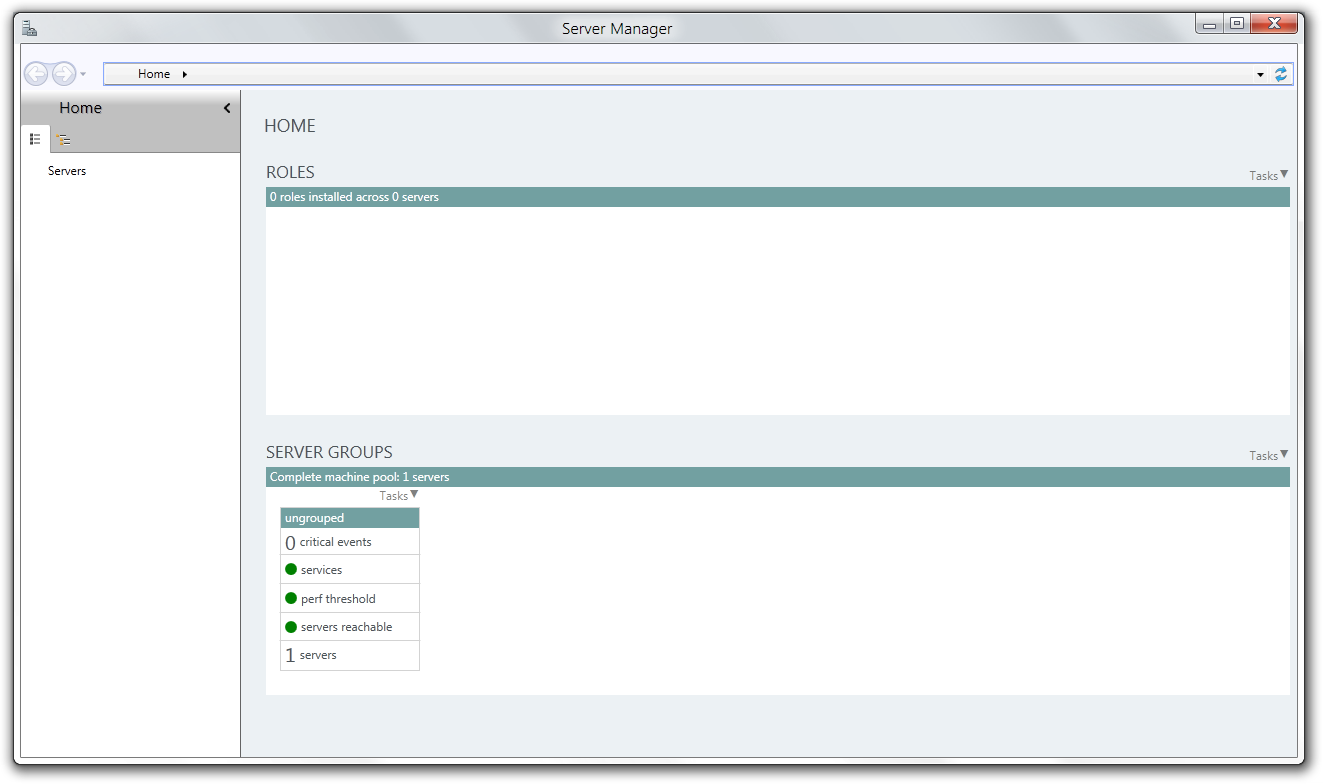Click the ROLES section heading
Image resolution: width=1323 pixels, height=784 pixels.
tap(290, 172)
